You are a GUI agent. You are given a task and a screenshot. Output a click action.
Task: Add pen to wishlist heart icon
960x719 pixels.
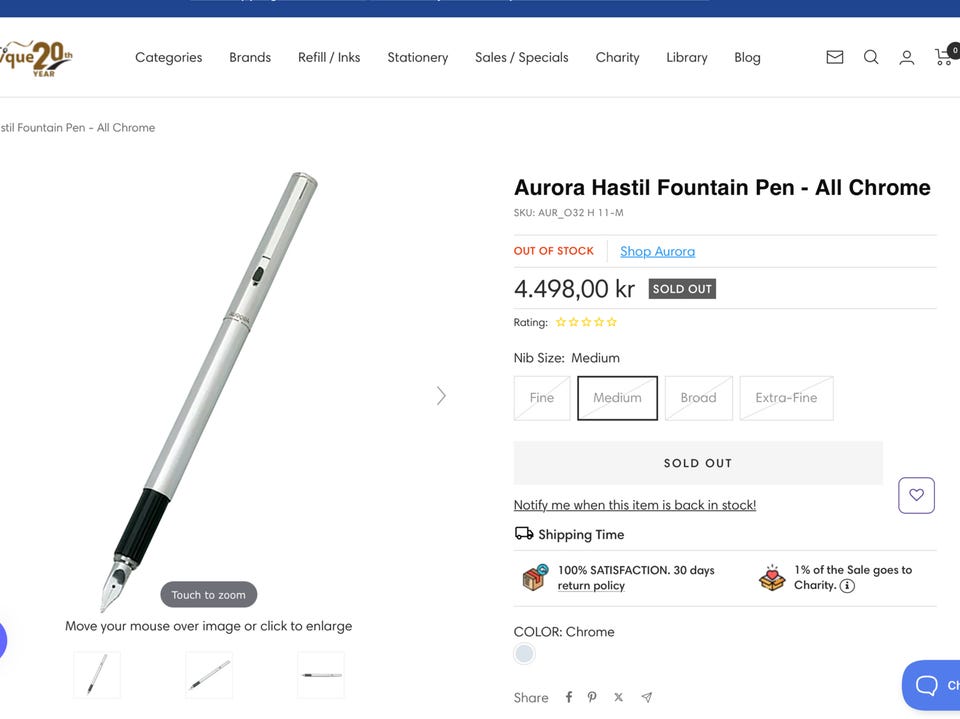click(916, 495)
